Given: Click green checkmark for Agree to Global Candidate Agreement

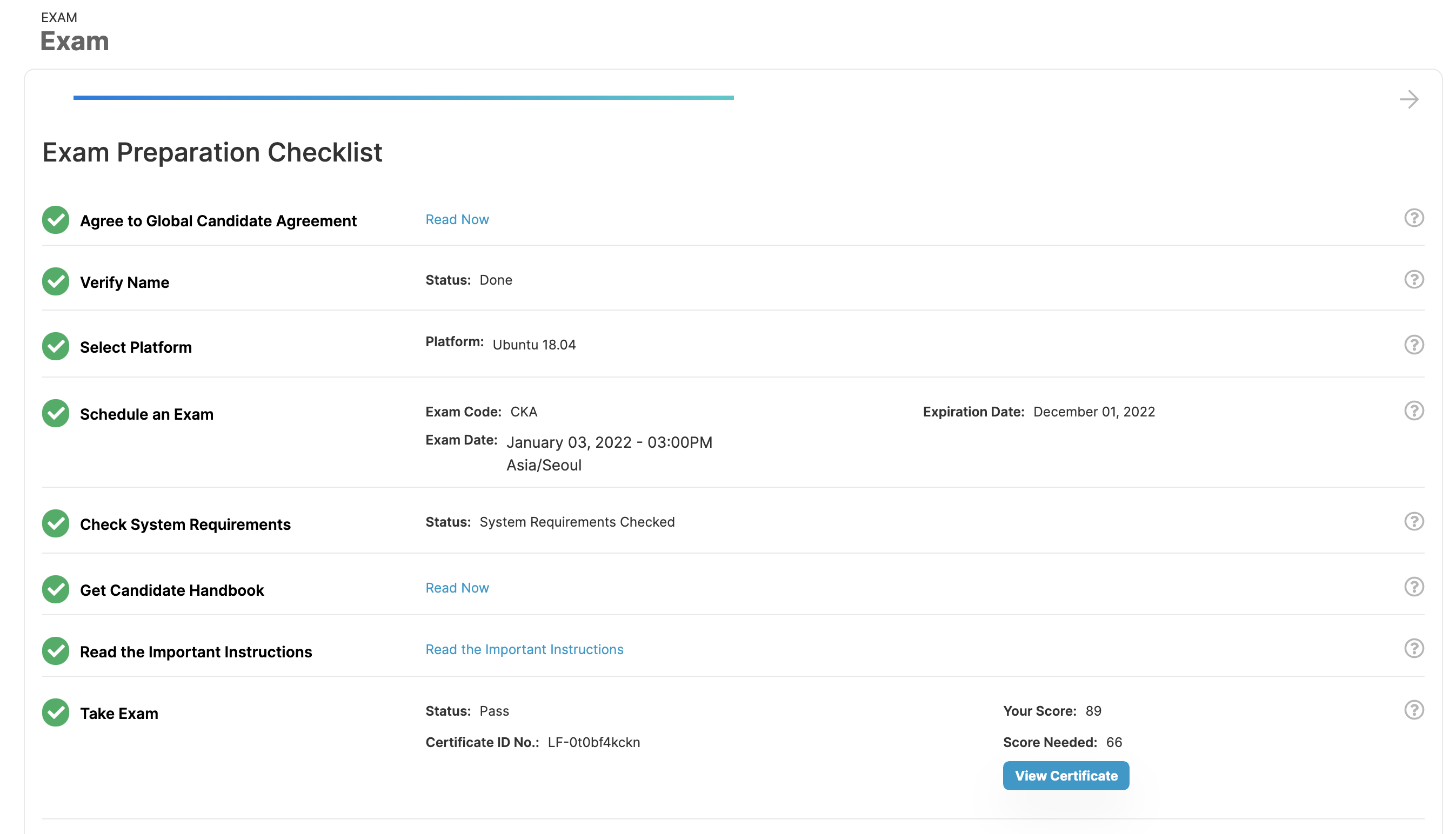Looking at the screenshot, I should (x=56, y=220).
